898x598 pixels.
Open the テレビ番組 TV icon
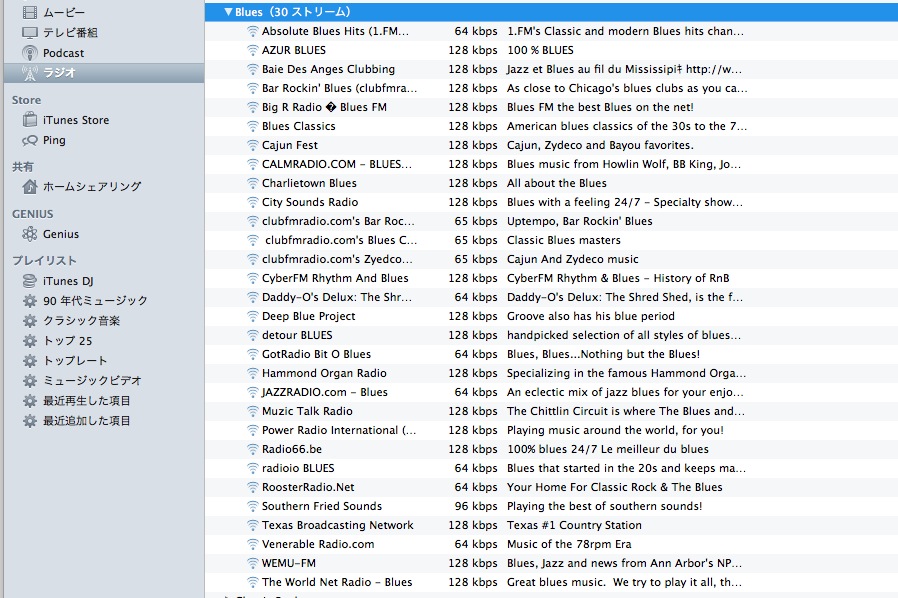pos(30,33)
